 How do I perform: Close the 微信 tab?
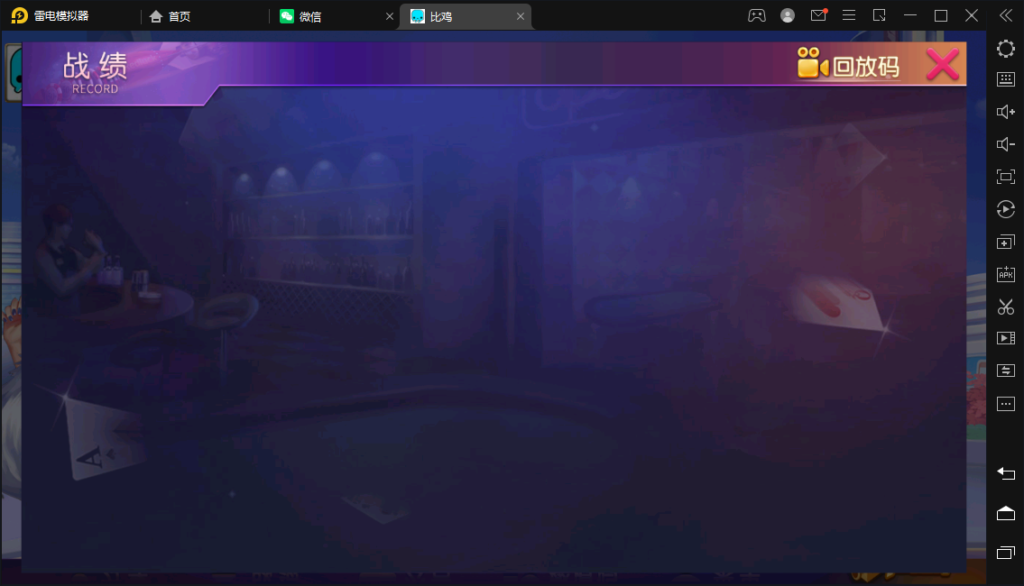click(x=390, y=16)
